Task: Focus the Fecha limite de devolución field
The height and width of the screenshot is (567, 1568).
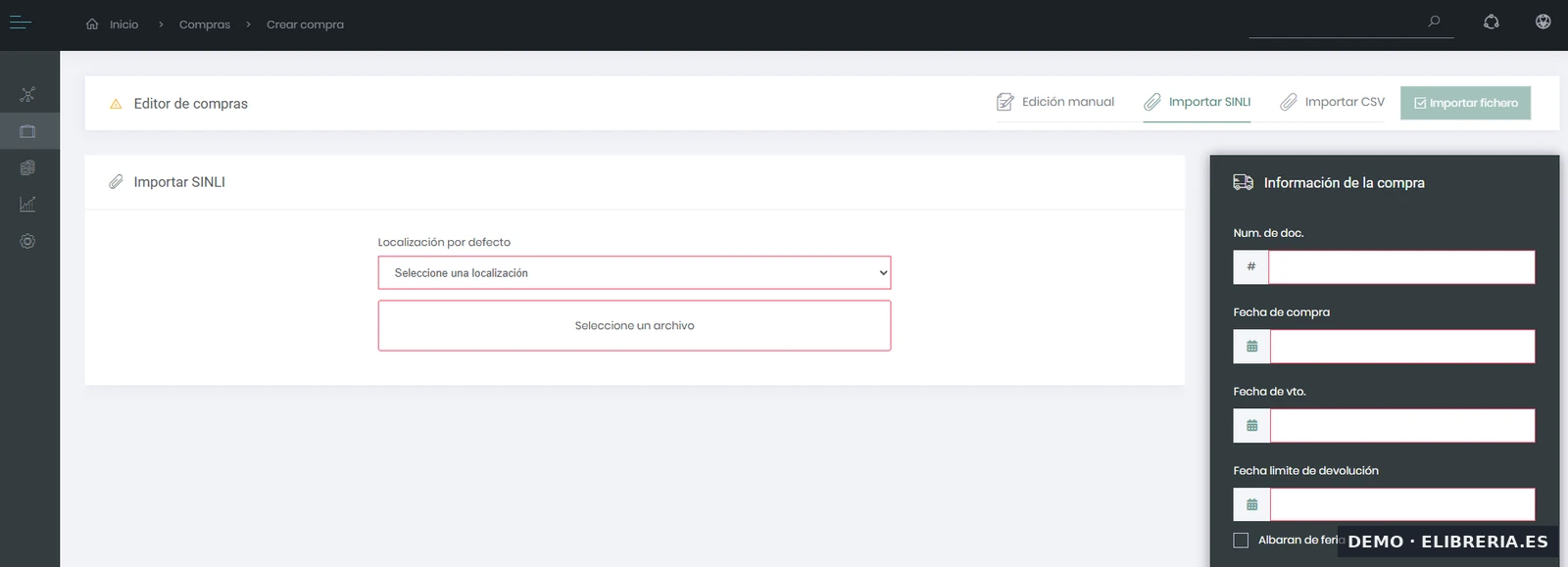Action: pyautogui.click(x=1402, y=505)
